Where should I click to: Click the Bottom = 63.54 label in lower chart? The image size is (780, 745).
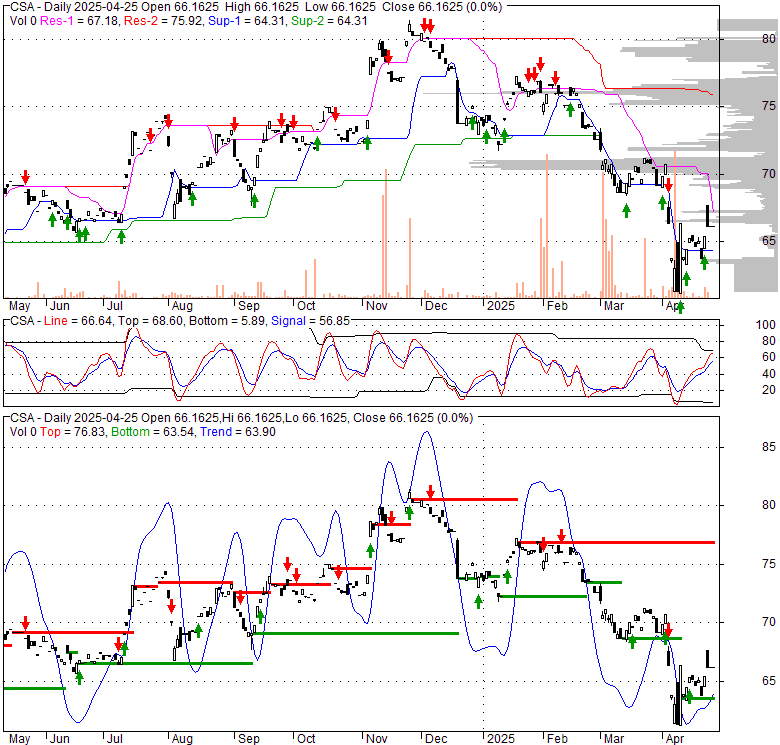click(153, 432)
